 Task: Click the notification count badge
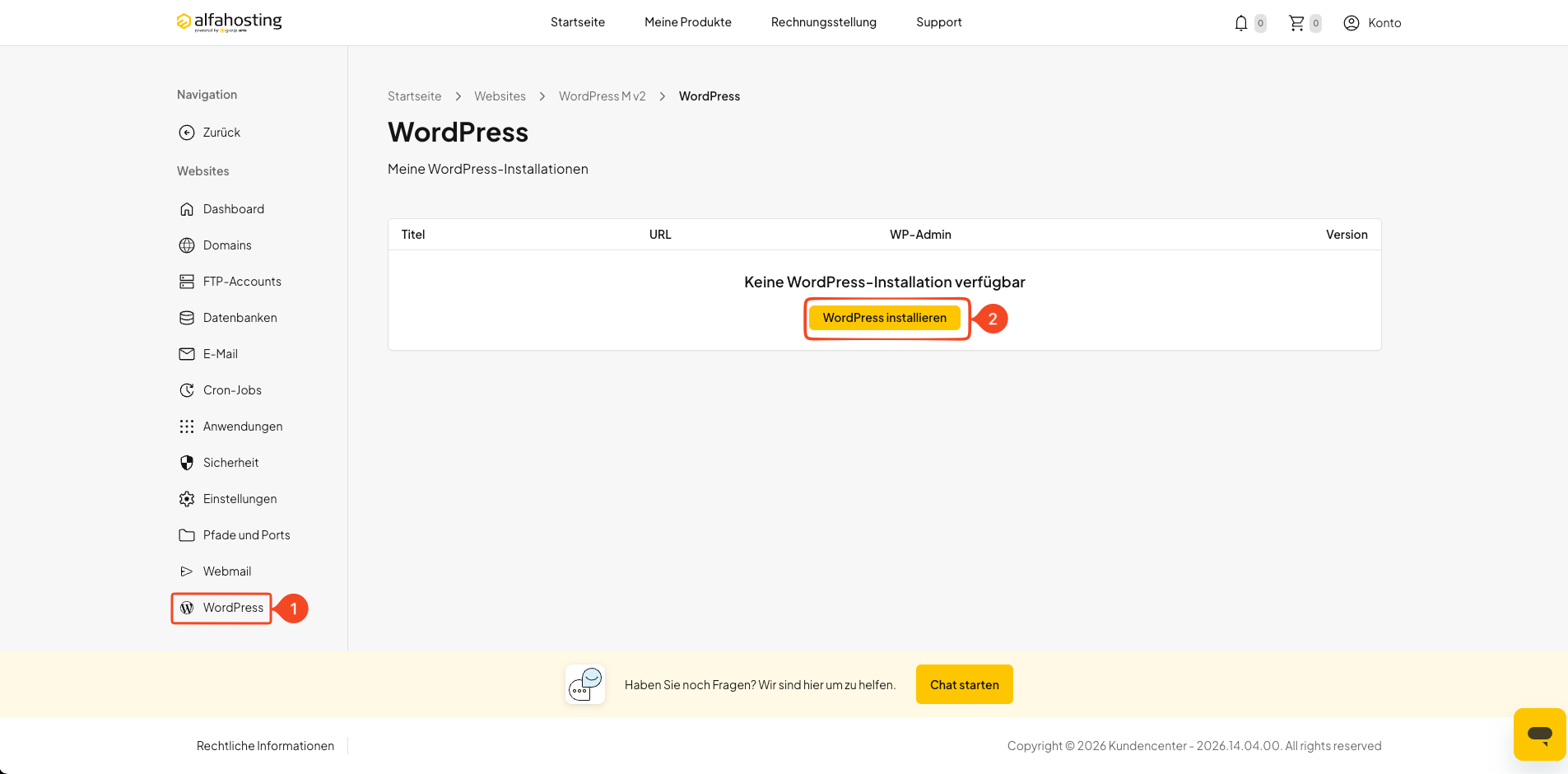pos(1260,23)
